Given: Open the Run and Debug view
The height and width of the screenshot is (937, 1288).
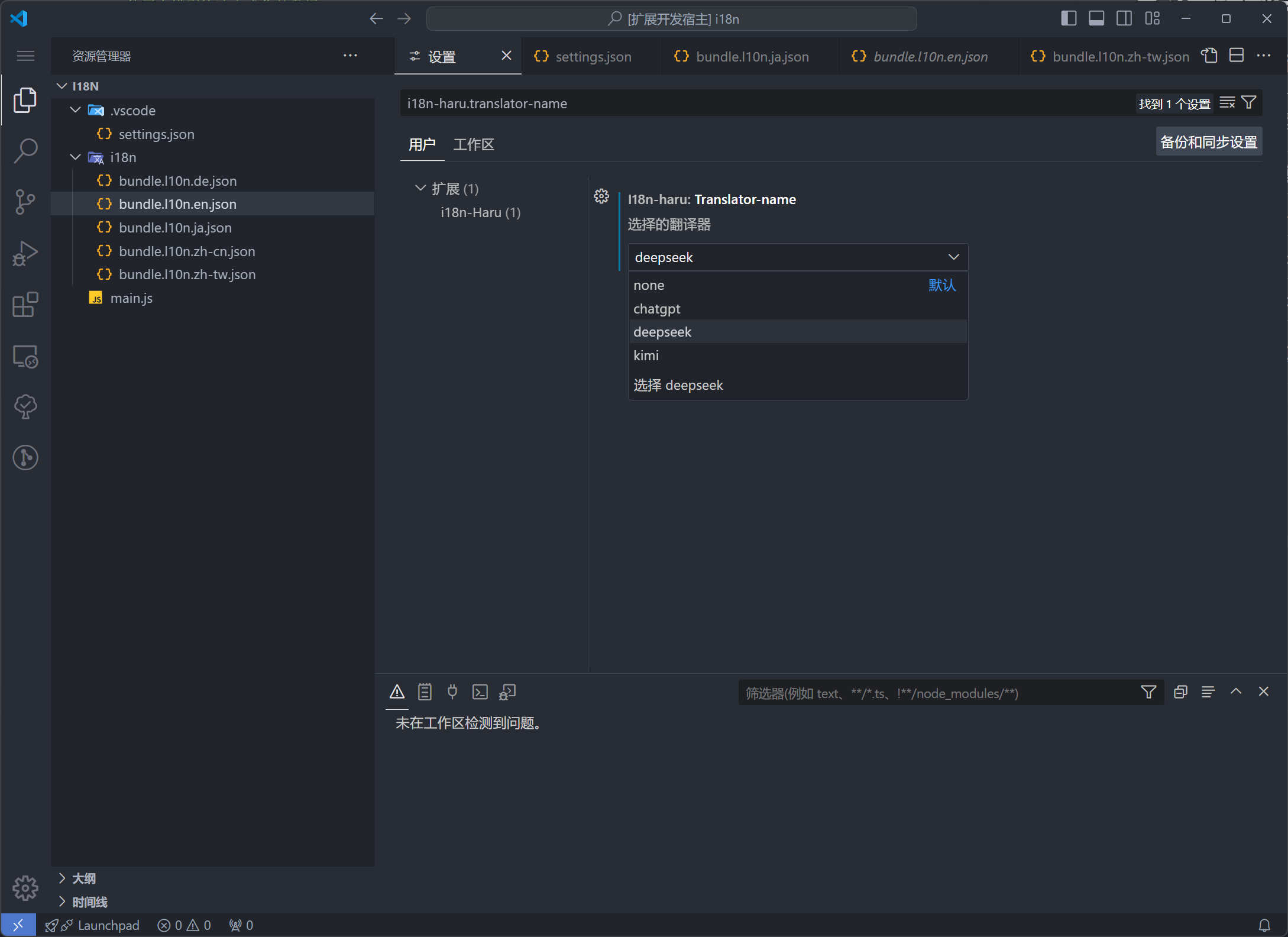Looking at the screenshot, I should [25, 253].
